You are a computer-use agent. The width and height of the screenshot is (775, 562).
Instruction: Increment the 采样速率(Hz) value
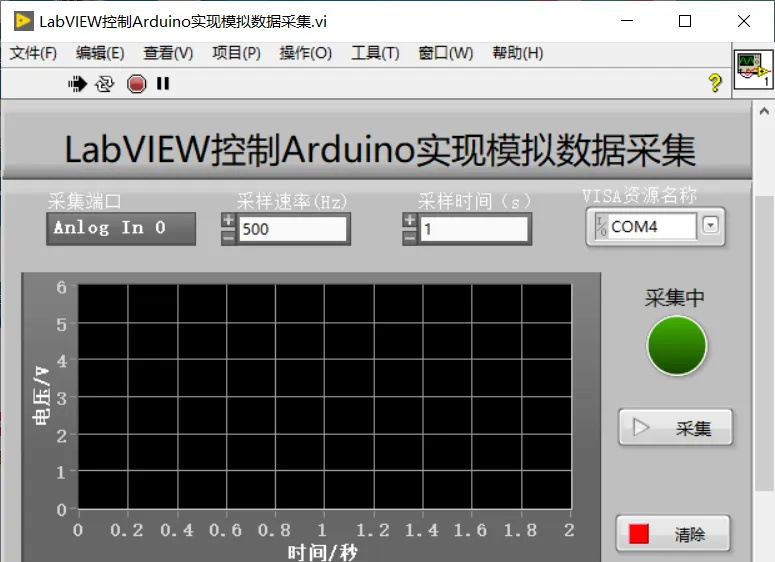[x=228, y=220]
